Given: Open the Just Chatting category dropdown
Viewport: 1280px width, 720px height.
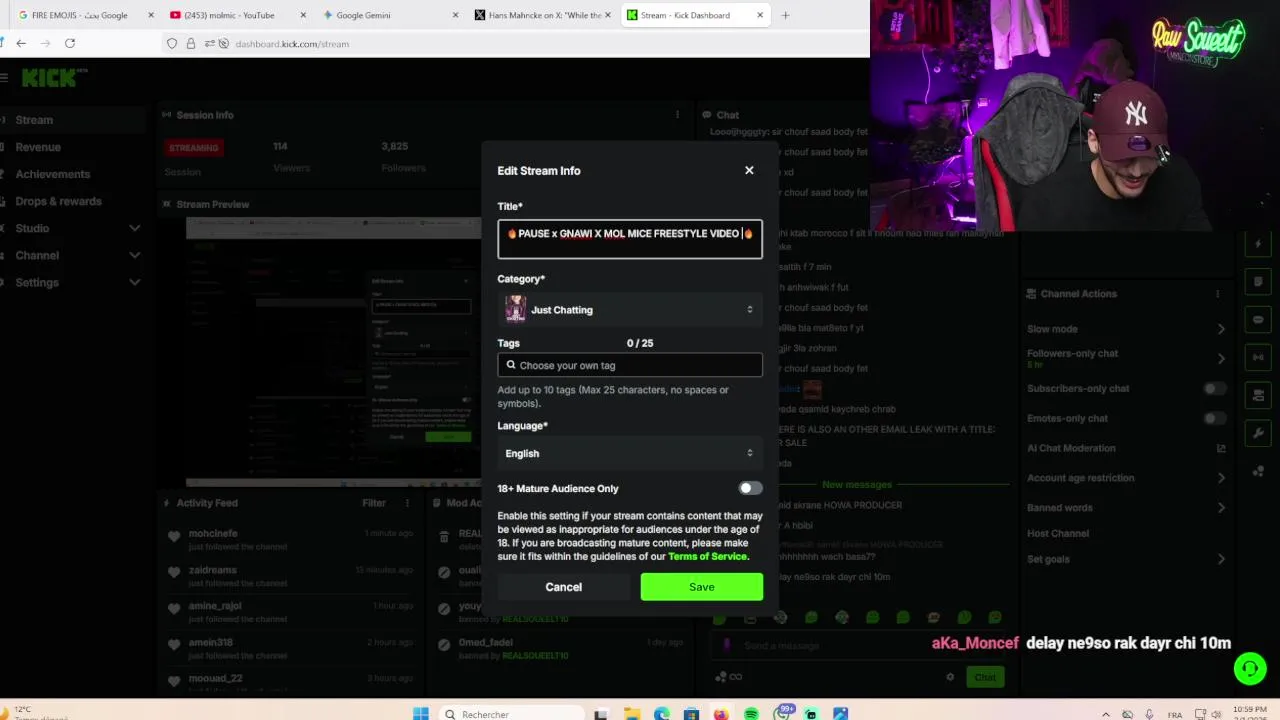Looking at the screenshot, I should [x=630, y=310].
